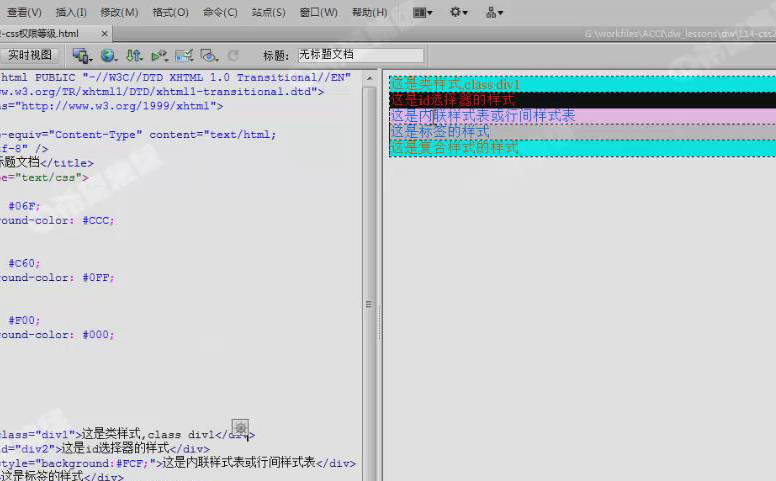
Task: Toggle the 实时视图 live view button
Action: click(30, 56)
